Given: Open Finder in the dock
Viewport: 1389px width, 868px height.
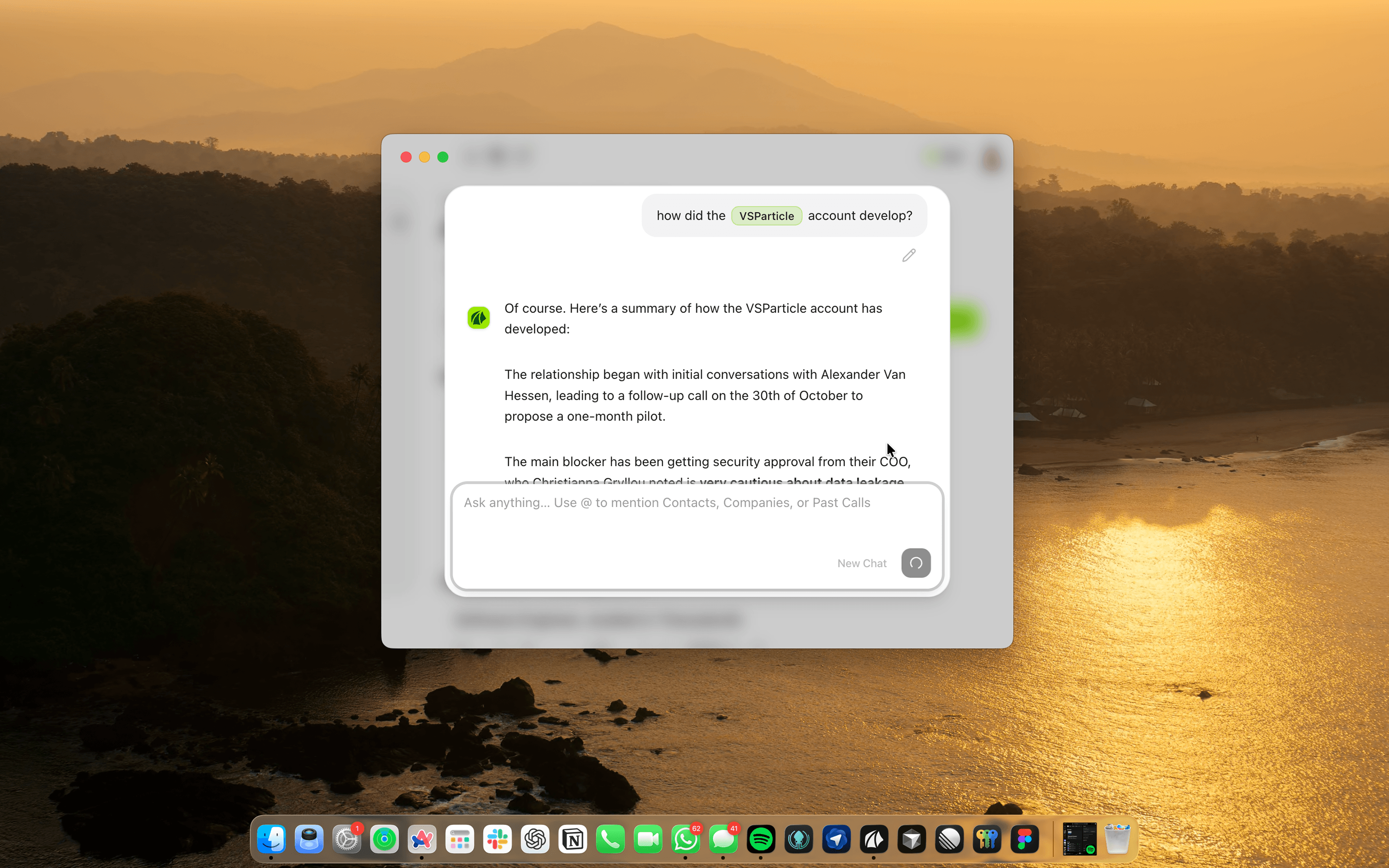Looking at the screenshot, I should click(271, 840).
